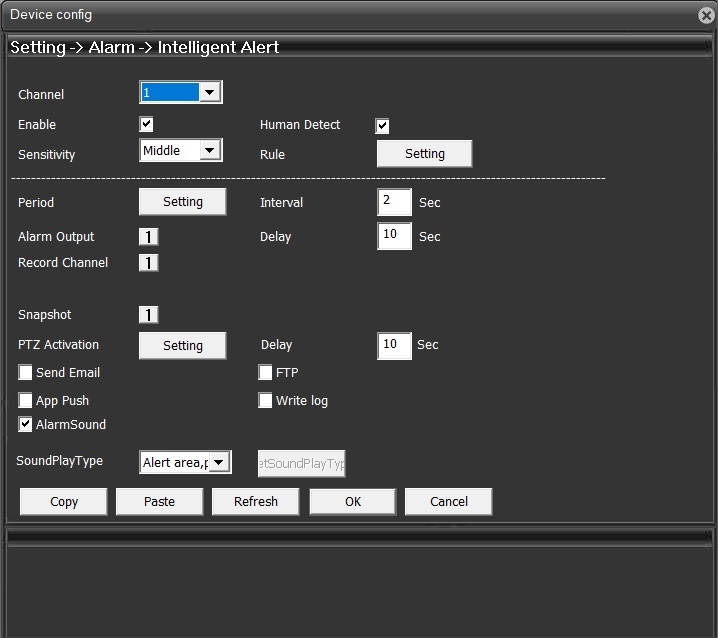
Task: Click the Period Setting button
Action: (182, 202)
